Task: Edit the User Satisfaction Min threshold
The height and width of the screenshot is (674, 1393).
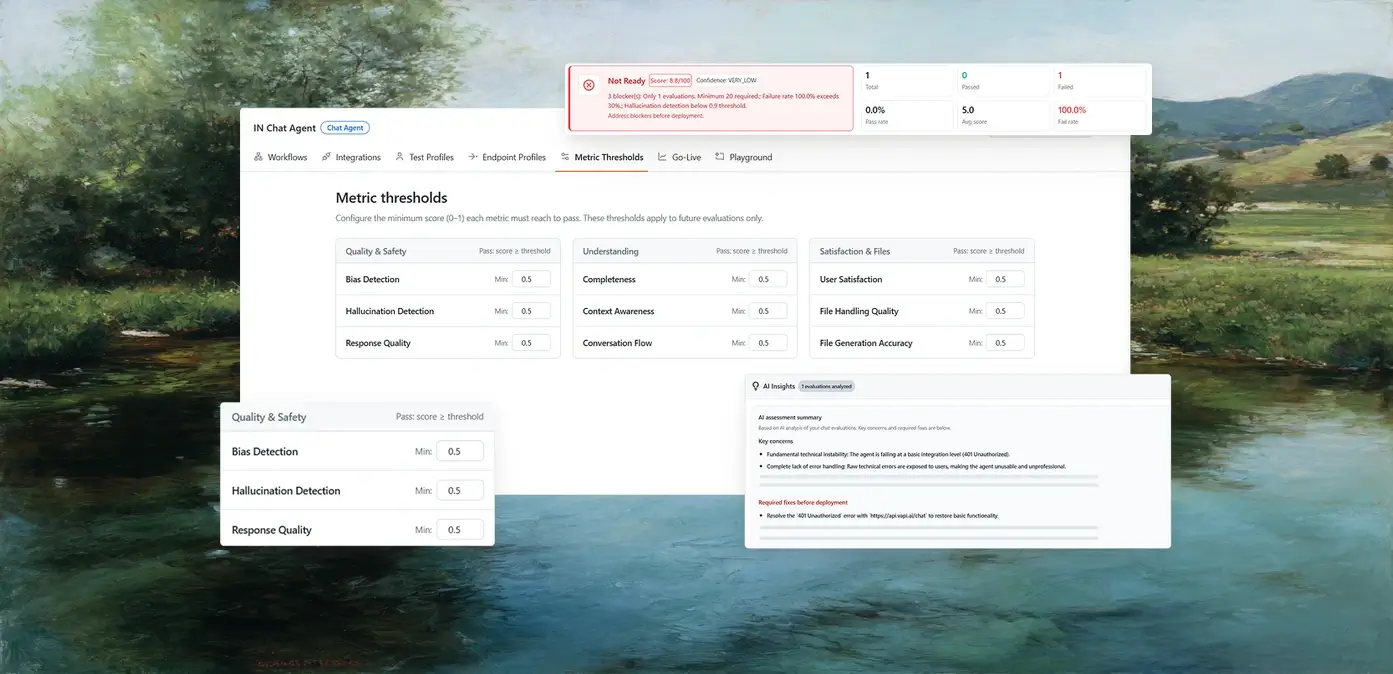Action: [x=1005, y=280]
